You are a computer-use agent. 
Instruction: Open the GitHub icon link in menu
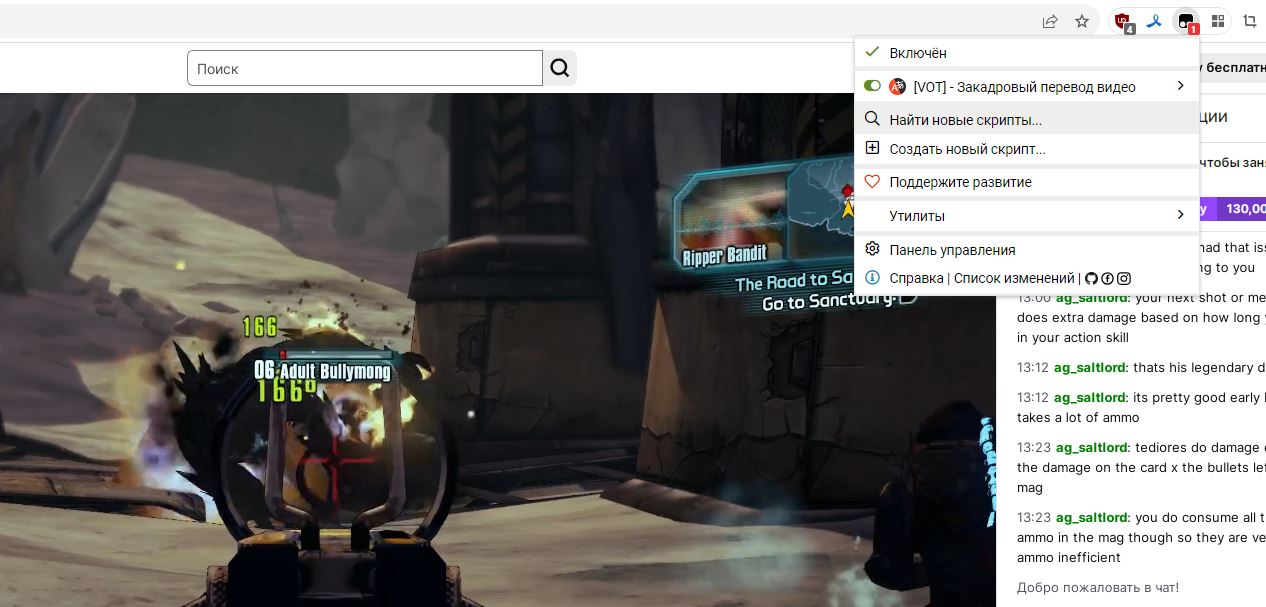[1092, 279]
